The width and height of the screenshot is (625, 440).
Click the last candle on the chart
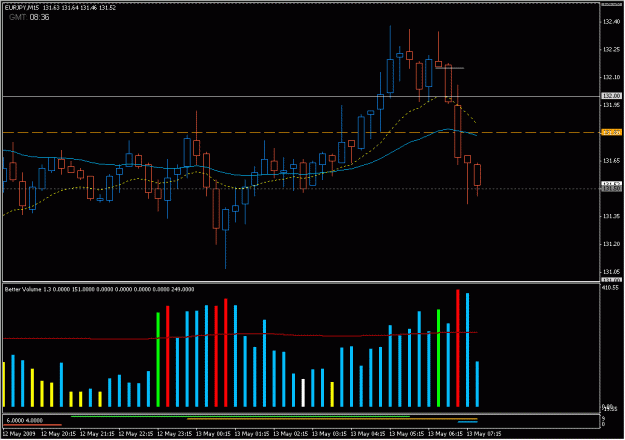pyautogui.click(x=477, y=175)
